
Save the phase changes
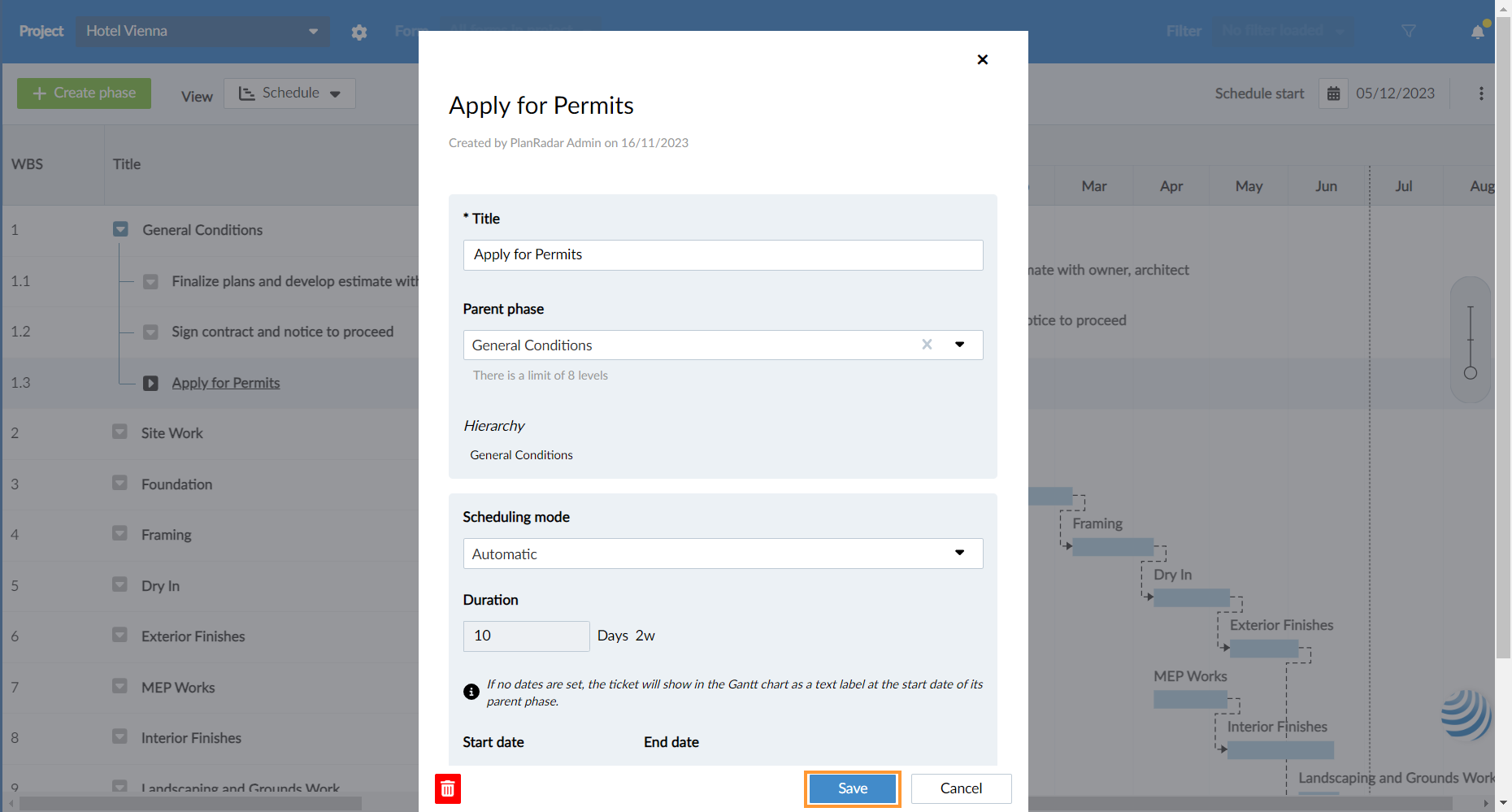pos(852,788)
